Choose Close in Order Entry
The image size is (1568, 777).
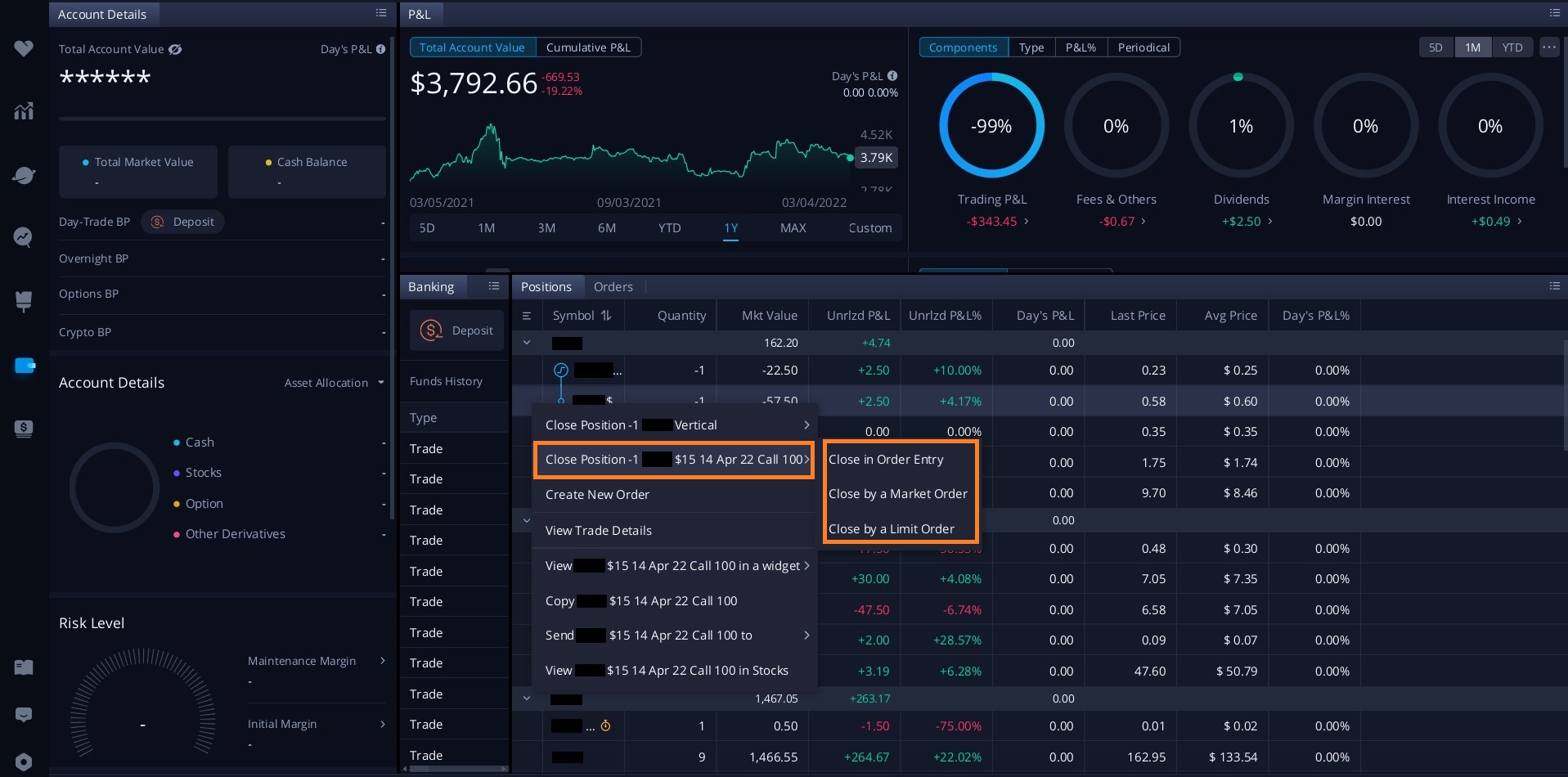point(886,460)
